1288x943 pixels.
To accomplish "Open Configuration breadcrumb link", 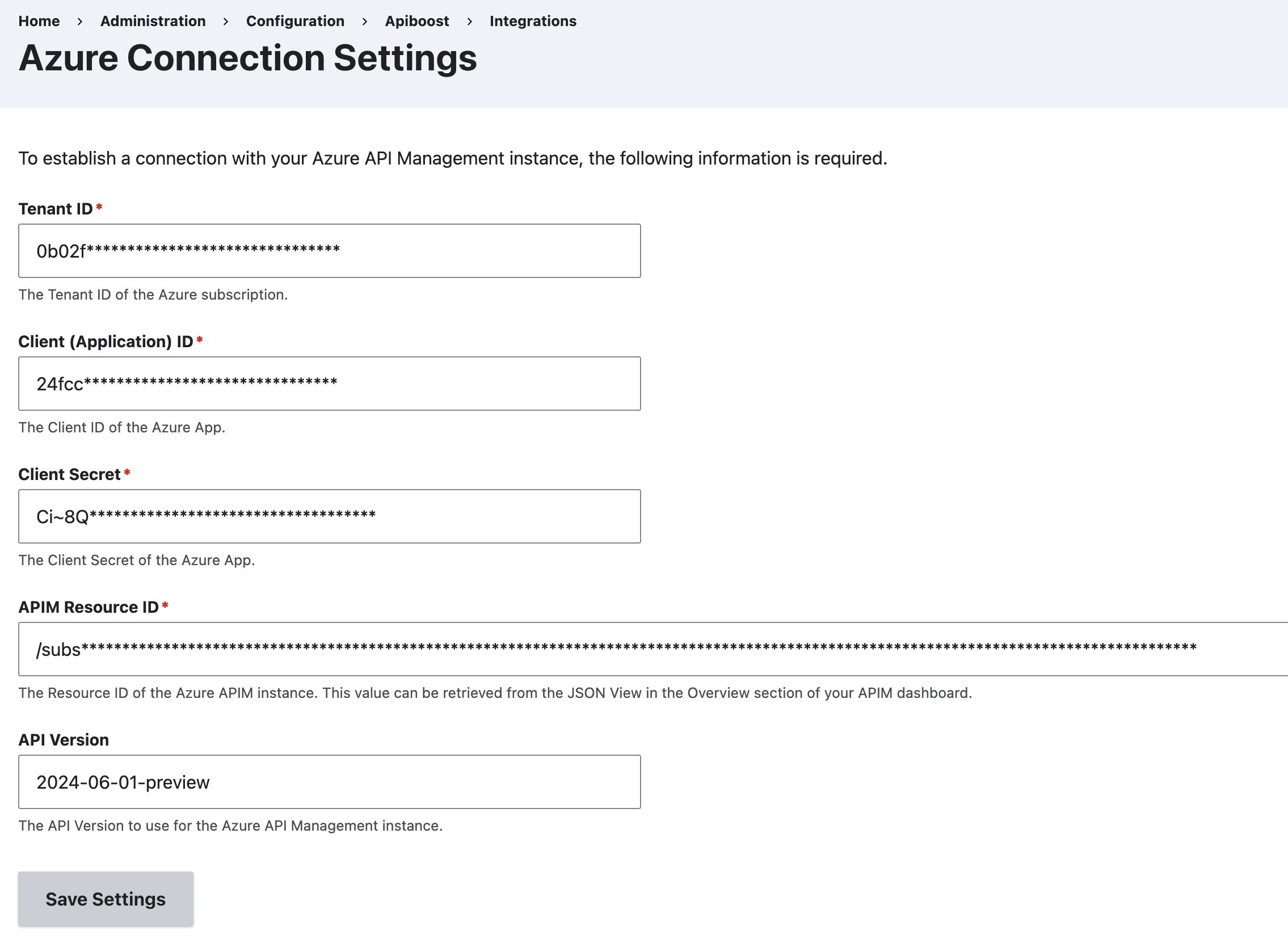I will (295, 21).
